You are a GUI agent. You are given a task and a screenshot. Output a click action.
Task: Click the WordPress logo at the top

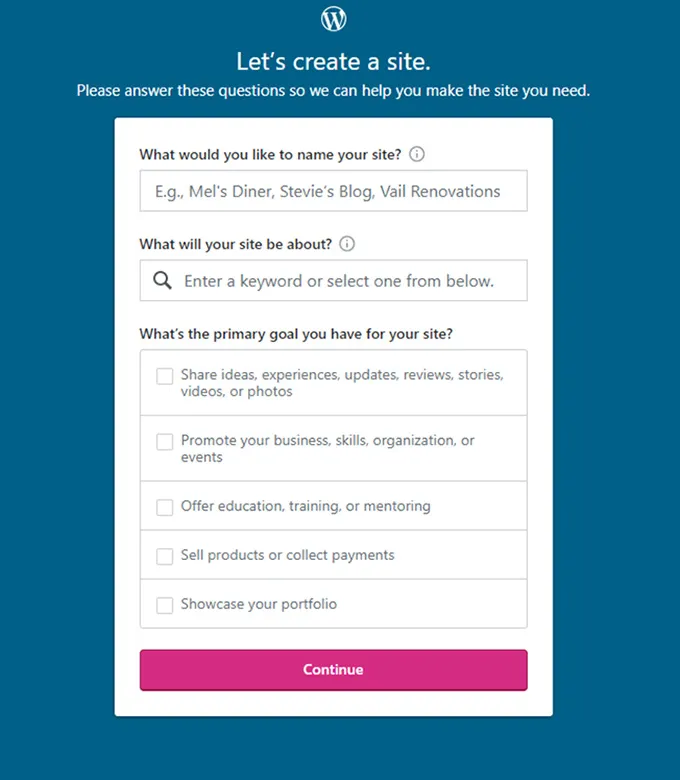[x=333, y=19]
